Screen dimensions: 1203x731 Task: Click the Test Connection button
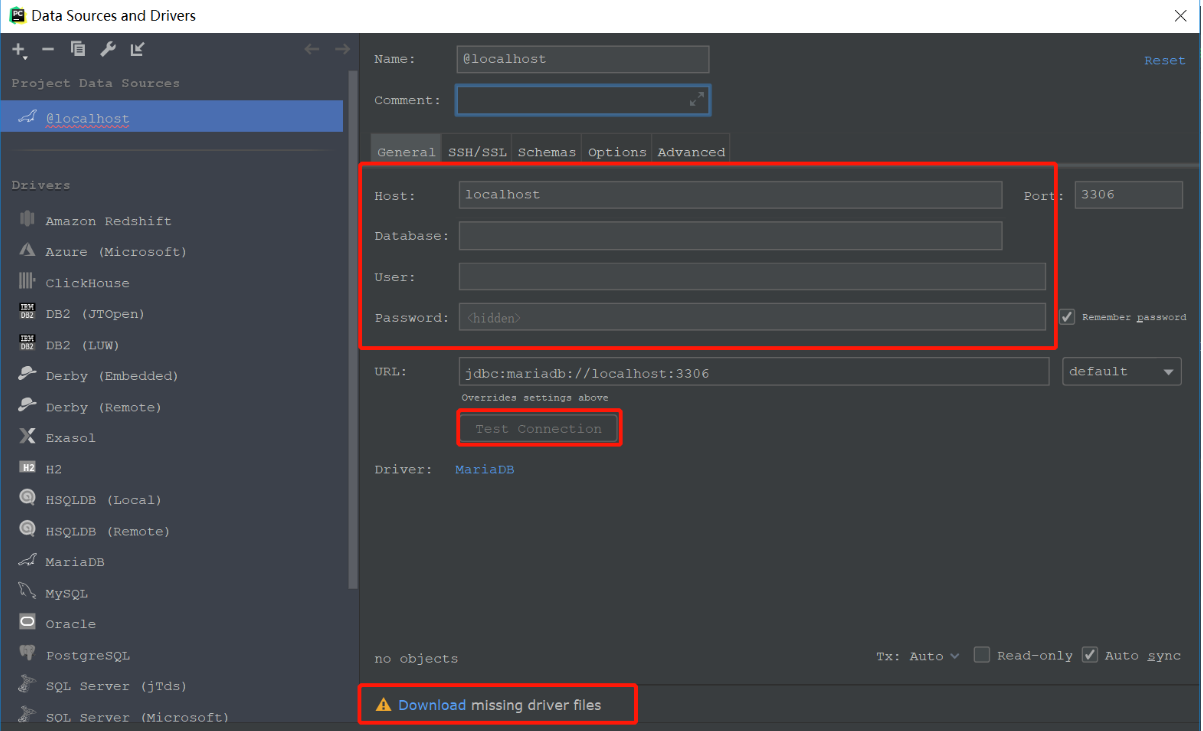[x=538, y=427]
